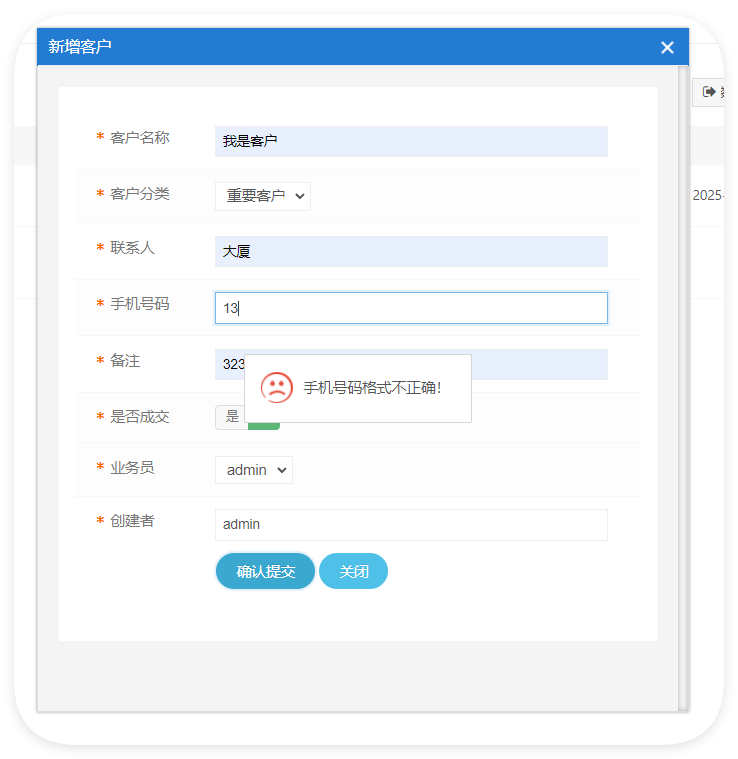Open the 业务员 admin dropdown

pyautogui.click(x=254, y=470)
